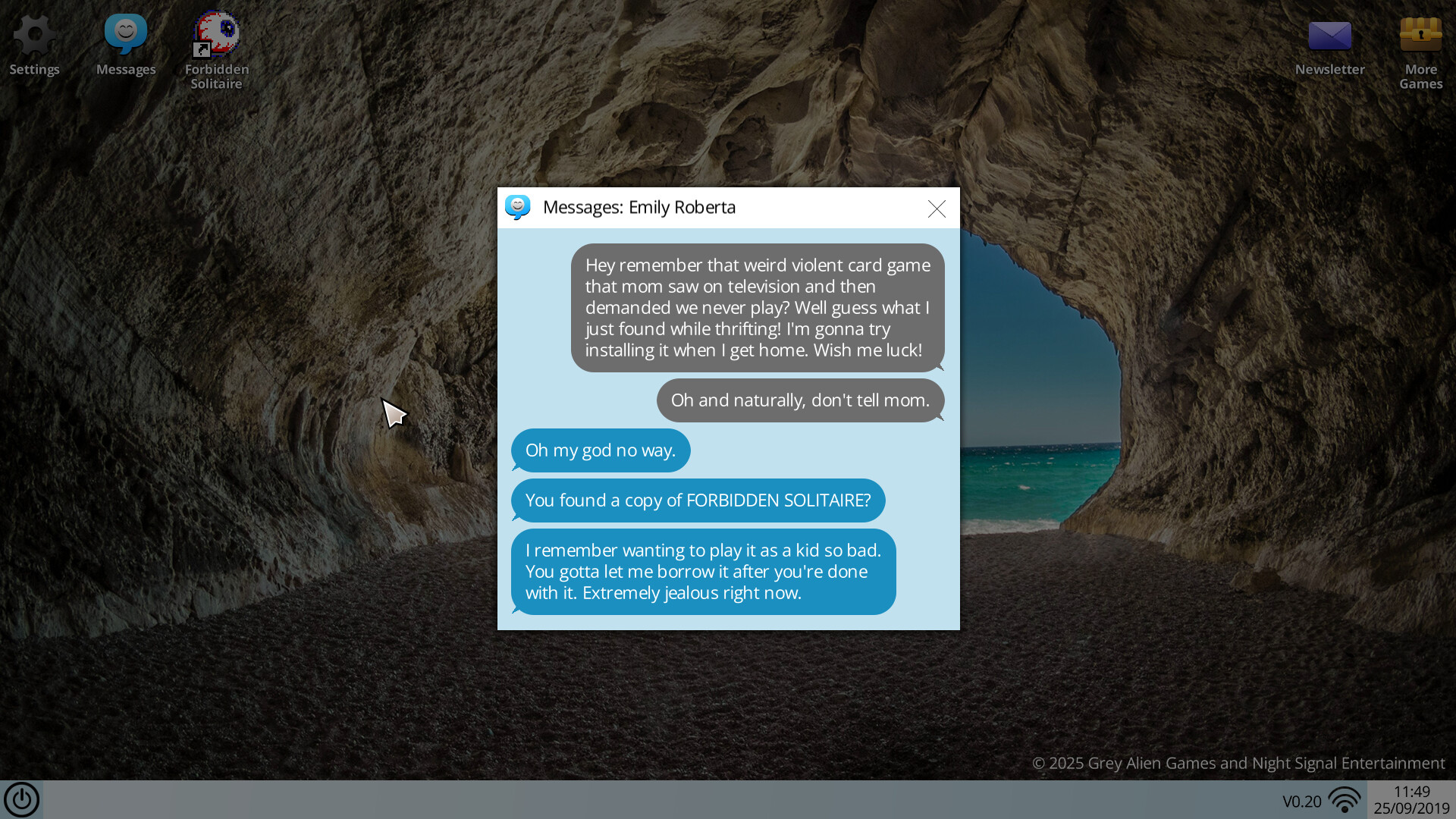Screen dimensions: 1456x819
Task: Click Emily's thrifting story message bubble
Action: click(x=758, y=307)
